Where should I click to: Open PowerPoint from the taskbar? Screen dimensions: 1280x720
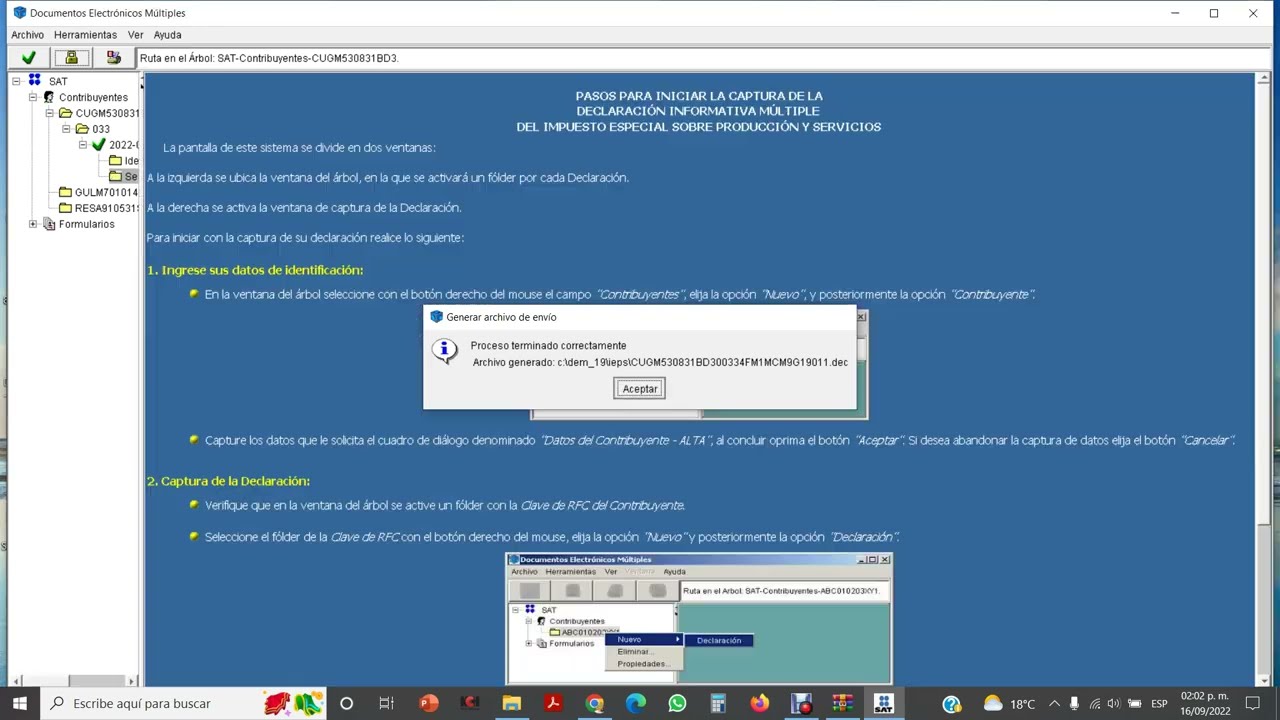pyautogui.click(x=429, y=703)
